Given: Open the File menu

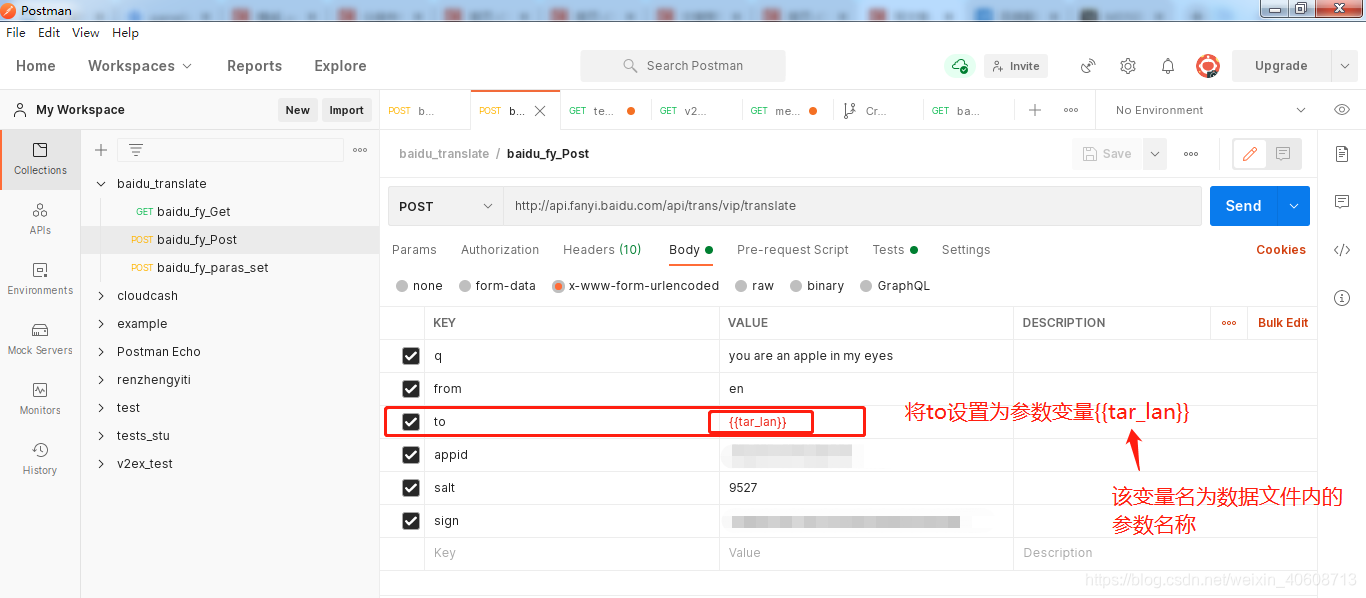Looking at the screenshot, I should [16, 33].
